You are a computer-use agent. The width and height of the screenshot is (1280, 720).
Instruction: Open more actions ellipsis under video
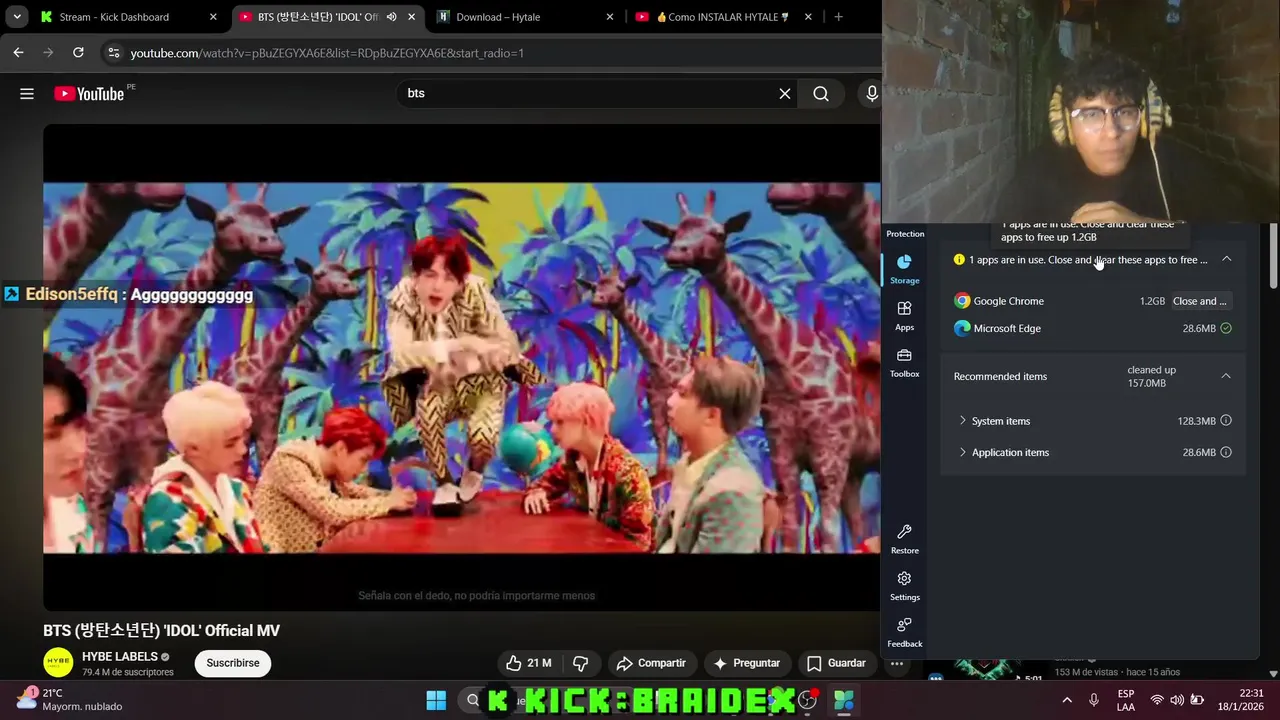[897, 663]
